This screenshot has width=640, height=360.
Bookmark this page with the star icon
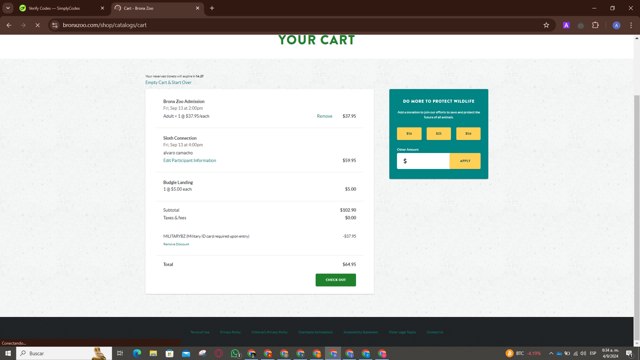tap(546, 25)
